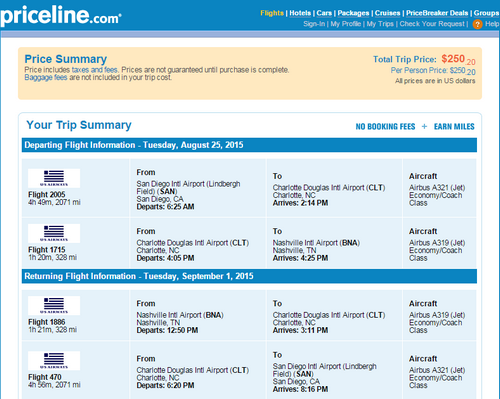
Task: Open the Cruises section
Action: click(x=387, y=13)
